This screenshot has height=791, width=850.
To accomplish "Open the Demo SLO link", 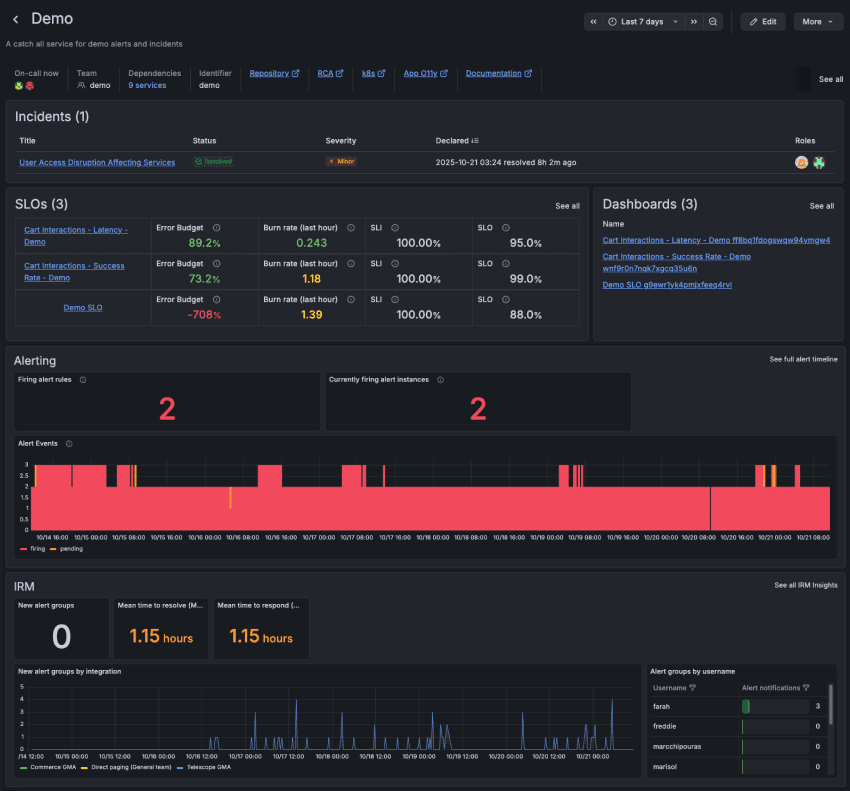I will point(83,307).
